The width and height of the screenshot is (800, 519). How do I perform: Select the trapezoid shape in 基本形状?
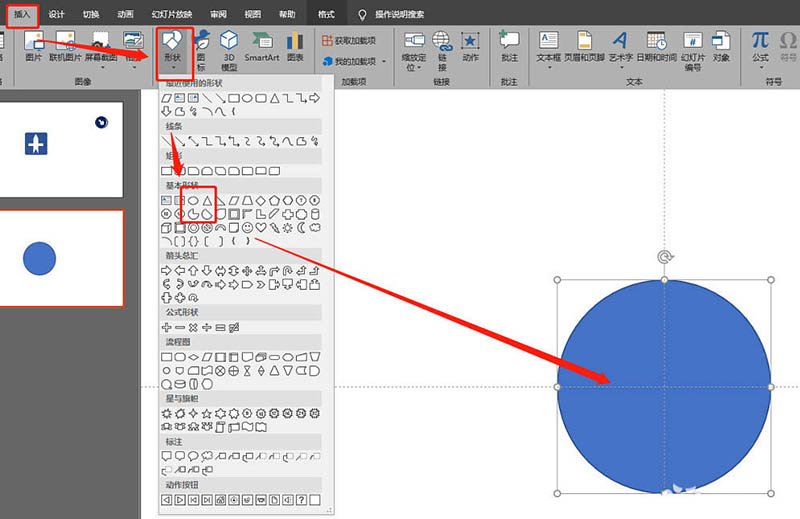pyautogui.click(x=247, y=201)
